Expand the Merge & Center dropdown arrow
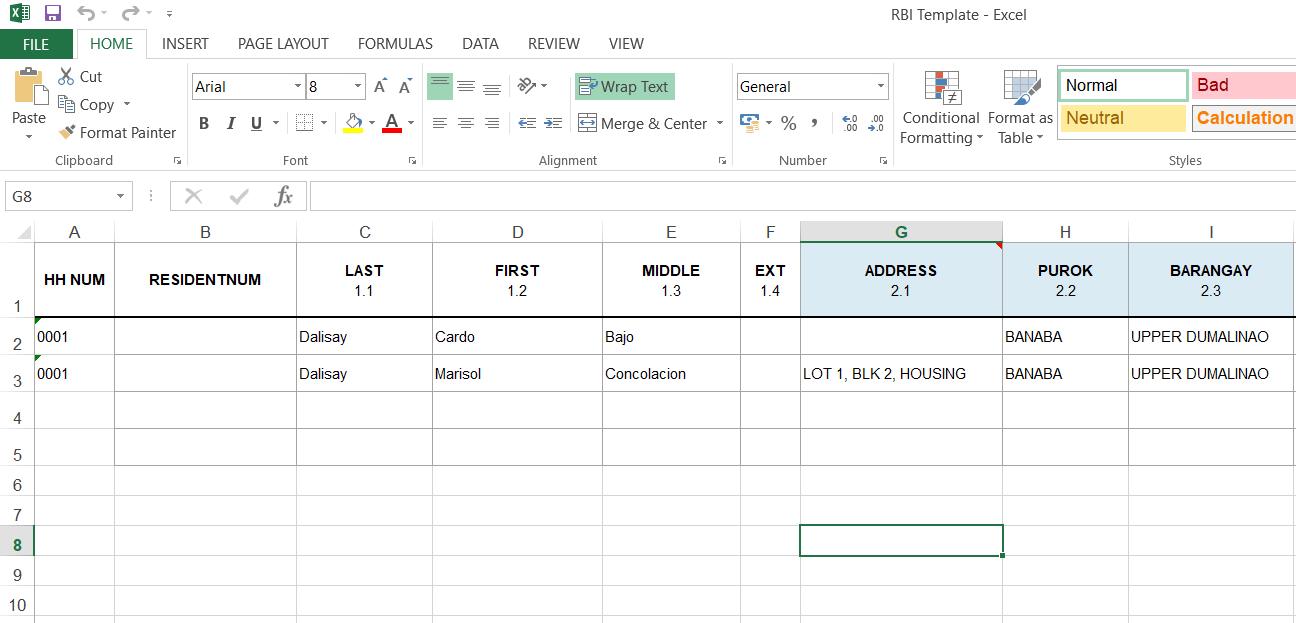This screenshot has height=623, width=1296. 719,123
